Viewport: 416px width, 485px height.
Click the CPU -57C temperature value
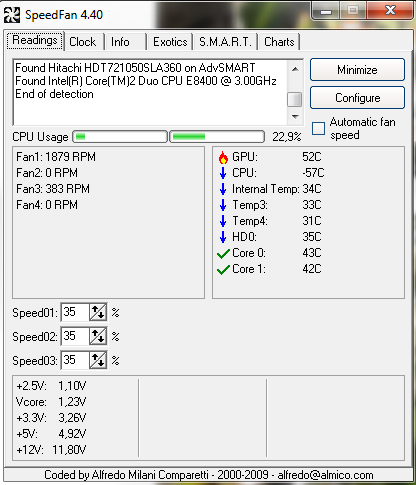pyautogui.click(x=313, y=173)
